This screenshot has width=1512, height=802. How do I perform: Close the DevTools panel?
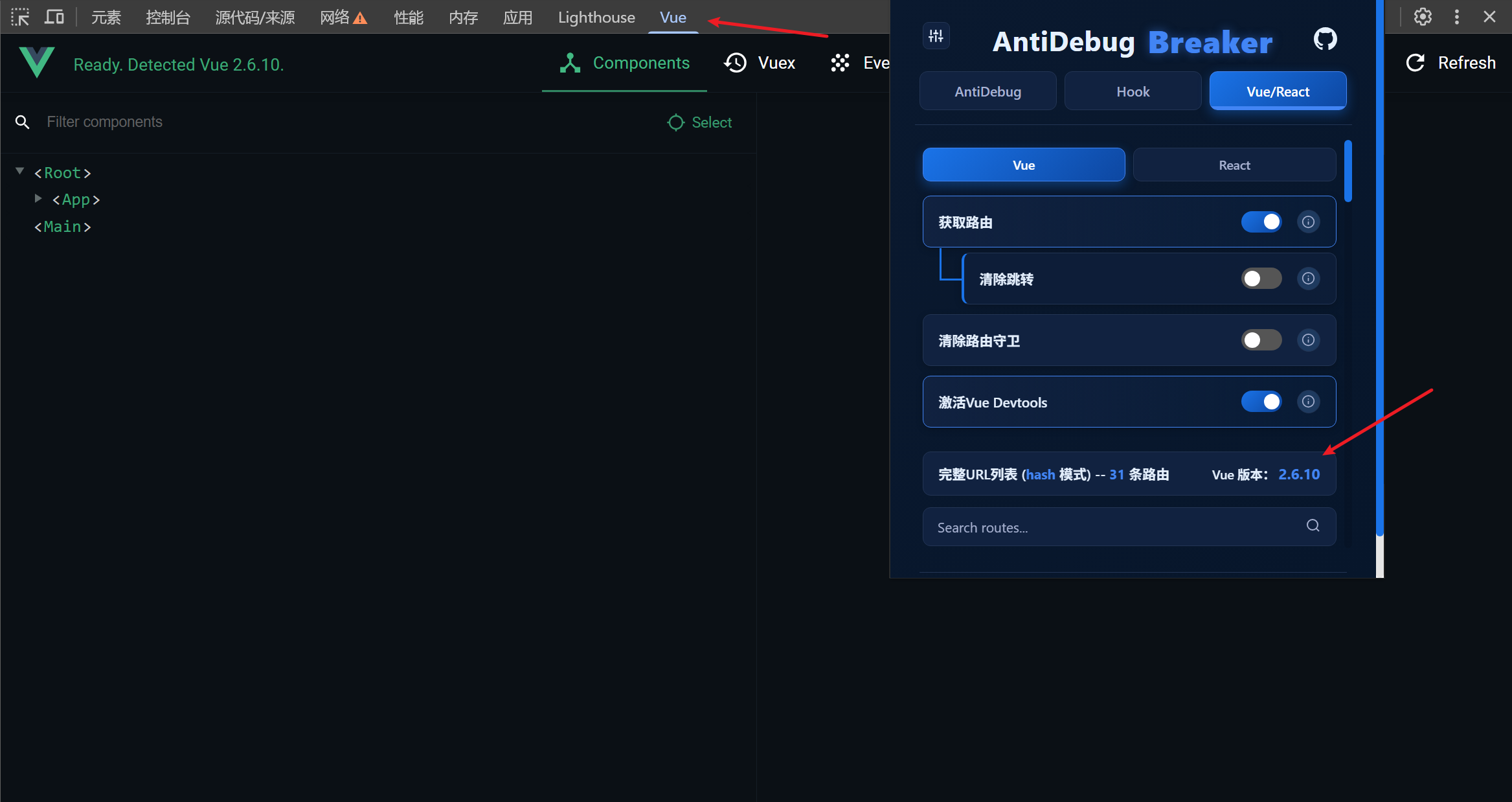pos(1489,17)
